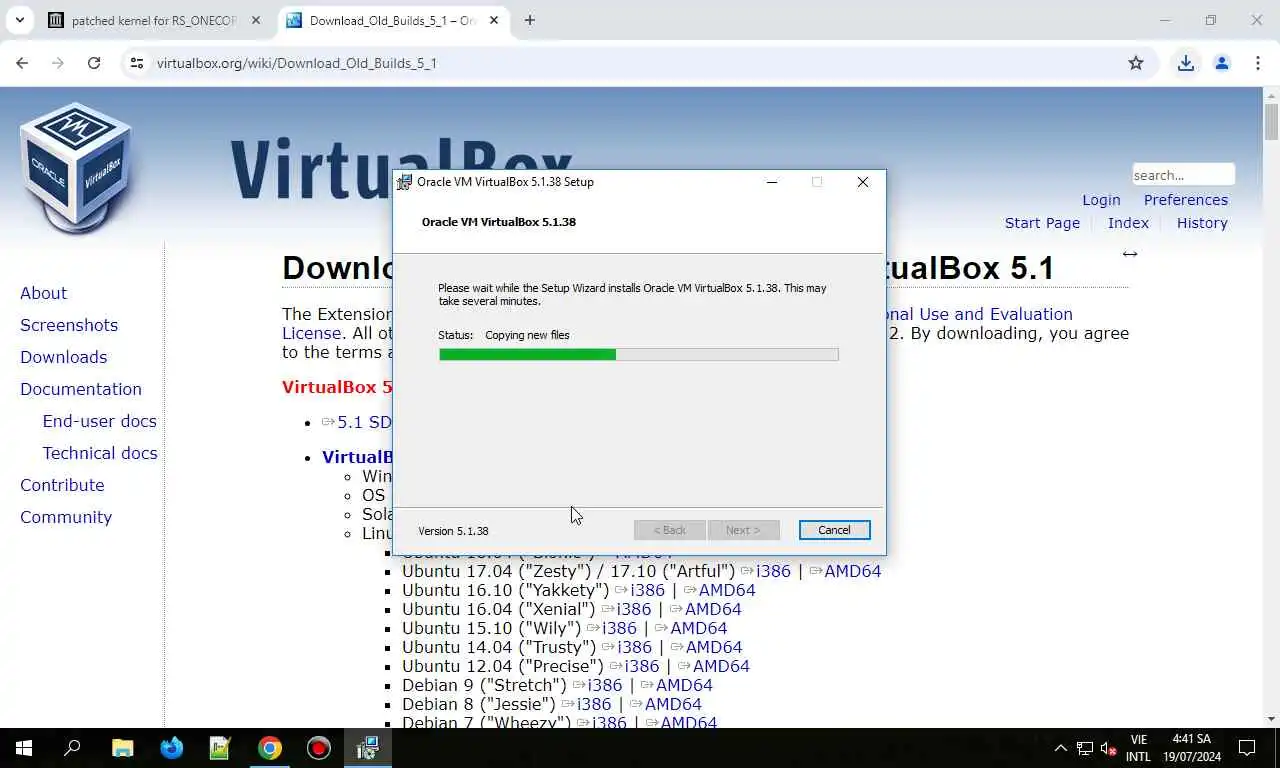Open Downloads in the sidebar
The image size is (1280, 768).
click(63, 357)
